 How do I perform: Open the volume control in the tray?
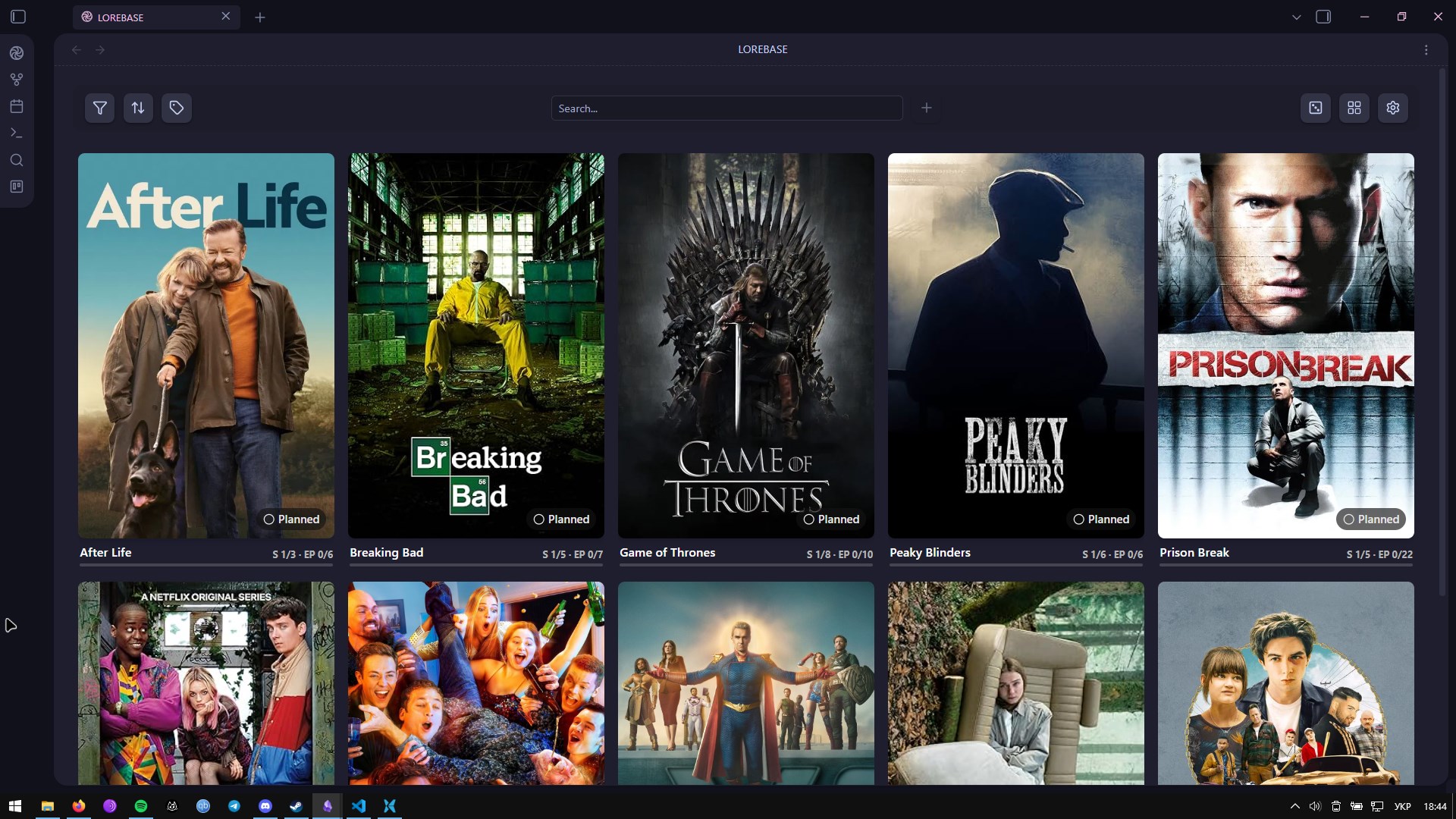(1315, 806)
